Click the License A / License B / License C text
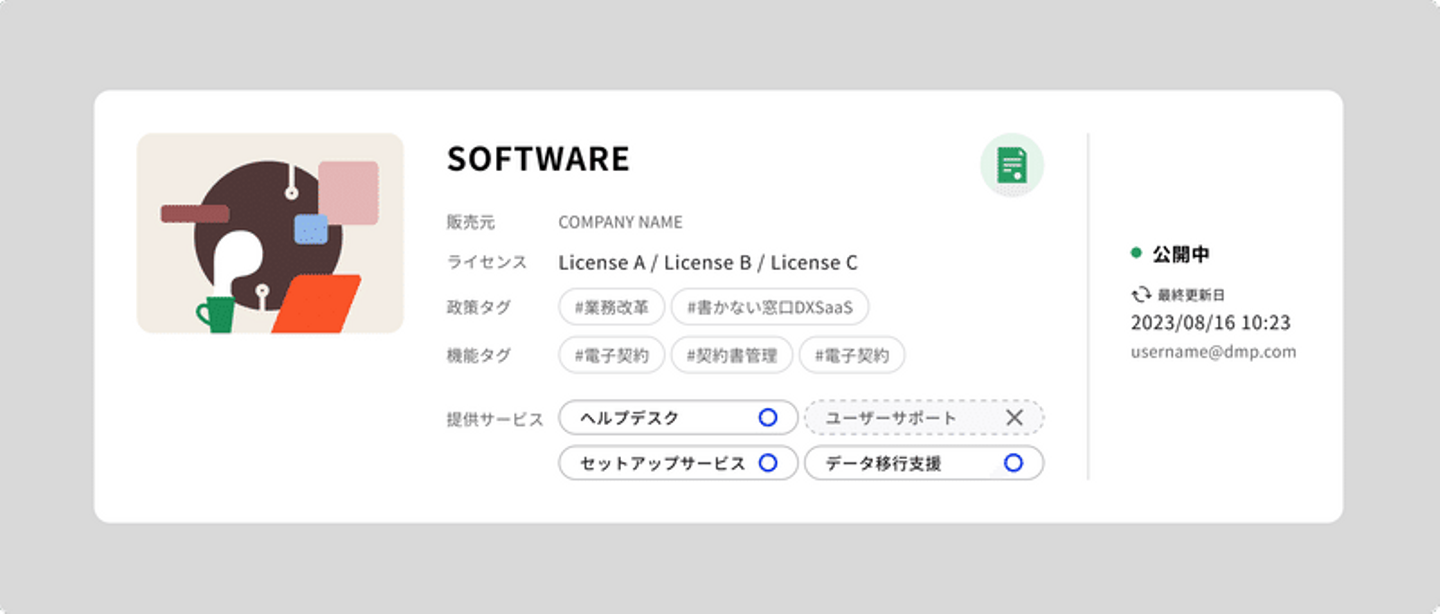The image size is (1440, 614). (708, 263)
